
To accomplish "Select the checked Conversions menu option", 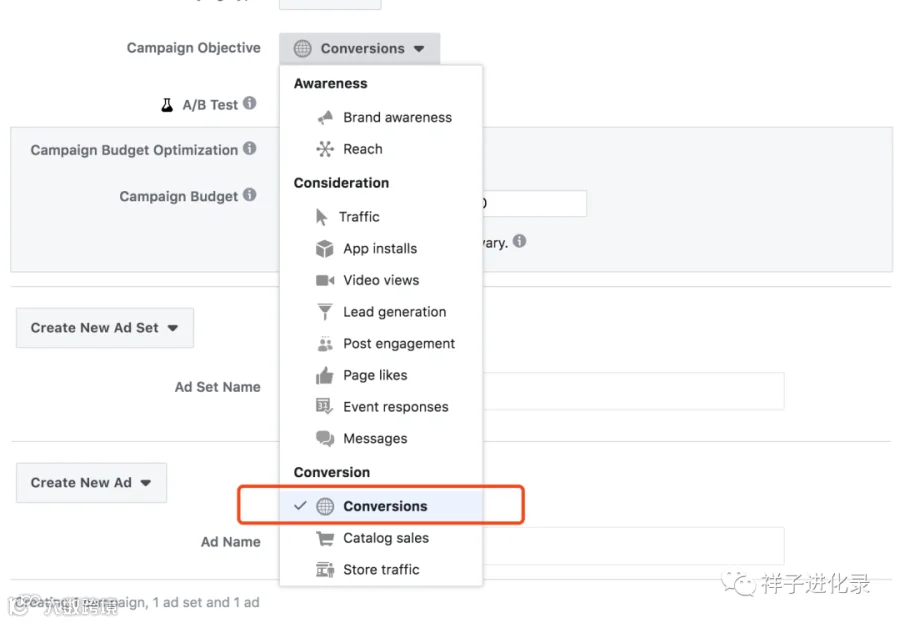I will 381,506.
